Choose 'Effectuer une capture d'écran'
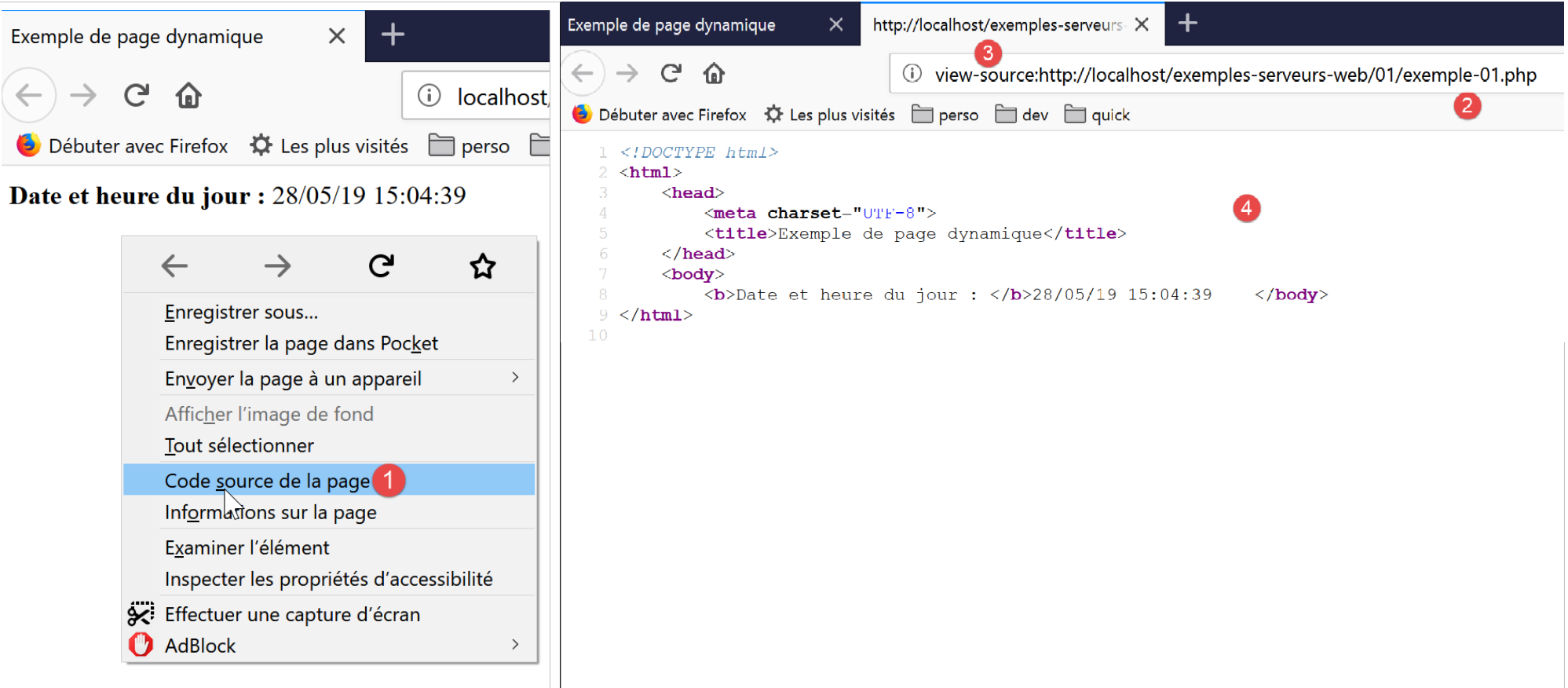The width and height of the screenshot is (1568, 688). (292, 614)
